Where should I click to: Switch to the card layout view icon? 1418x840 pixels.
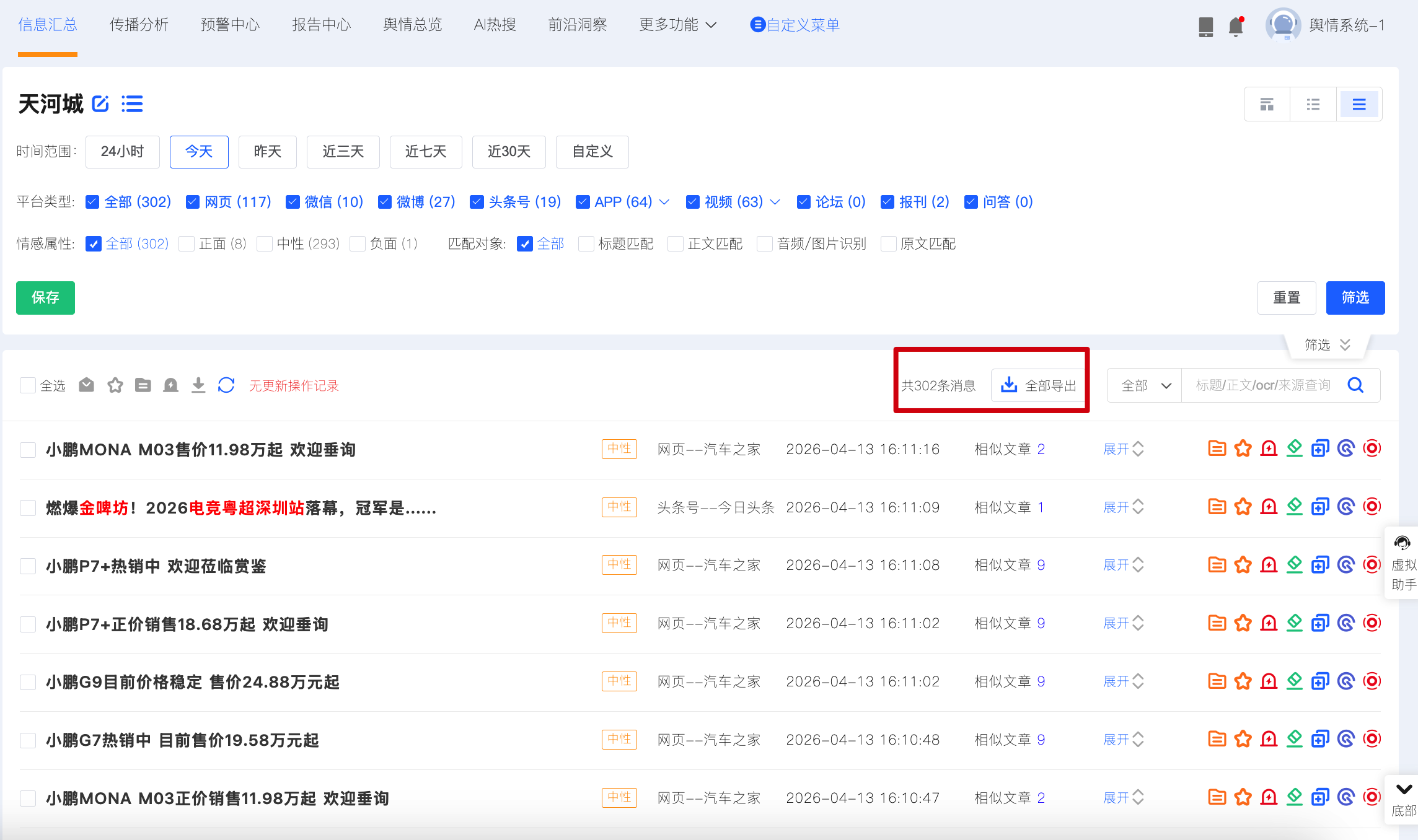(1267, 104)
